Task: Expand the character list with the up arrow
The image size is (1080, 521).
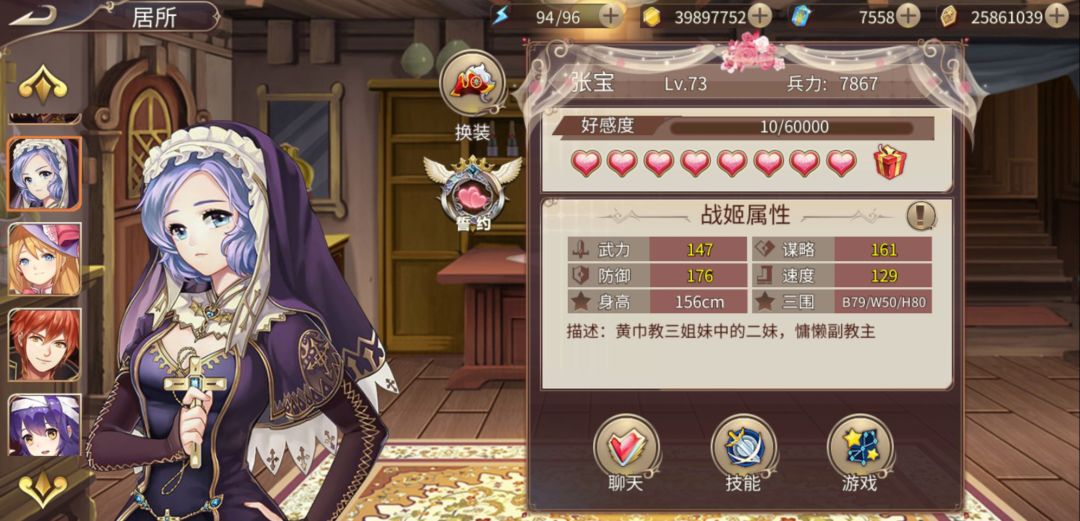Action: coord(43,84)
